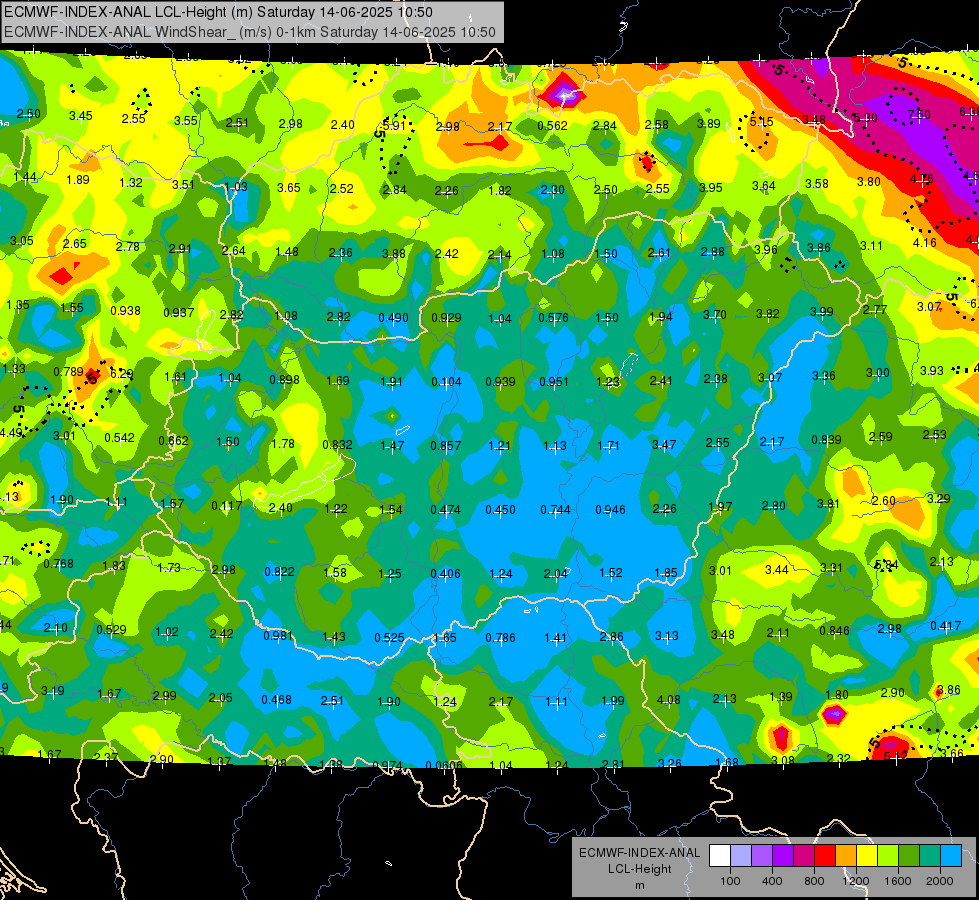The height and width of the screenshot is (900, 979).
Task: Click the wind shear value 0.104
Action: click(x=446, y=382)
